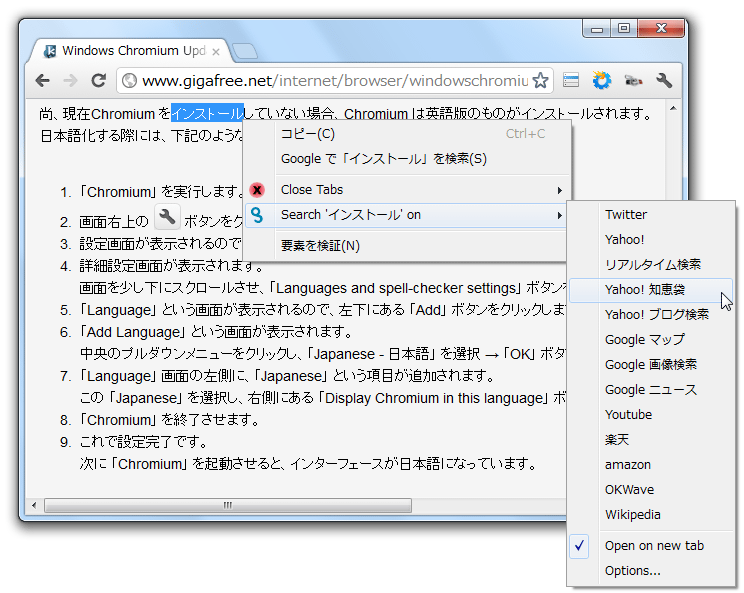Click the globe site icon in address bar
This screenshot has width=744, height=593.
point(129,81)
